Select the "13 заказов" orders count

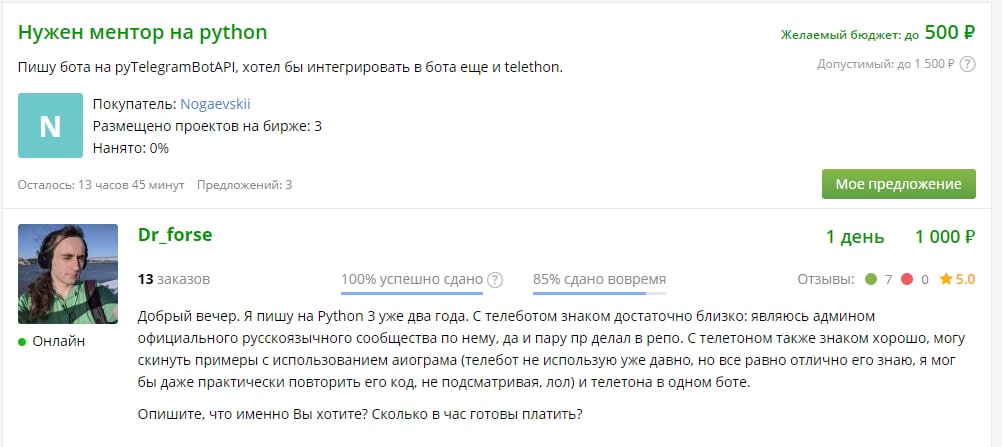pyautogui.click(x=173, y=279)
